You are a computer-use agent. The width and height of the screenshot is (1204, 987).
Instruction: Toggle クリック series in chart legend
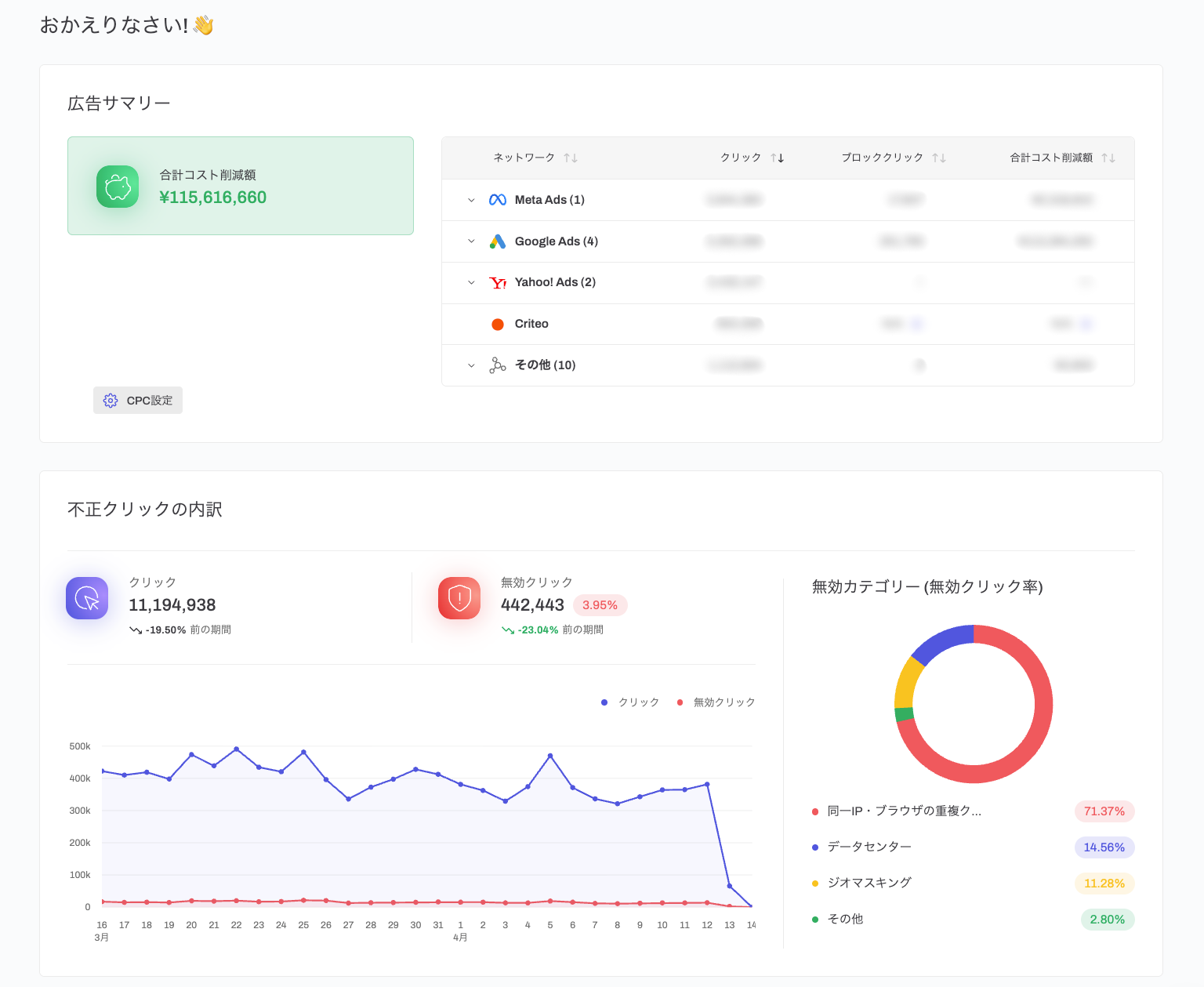click(x=630, y=702)
